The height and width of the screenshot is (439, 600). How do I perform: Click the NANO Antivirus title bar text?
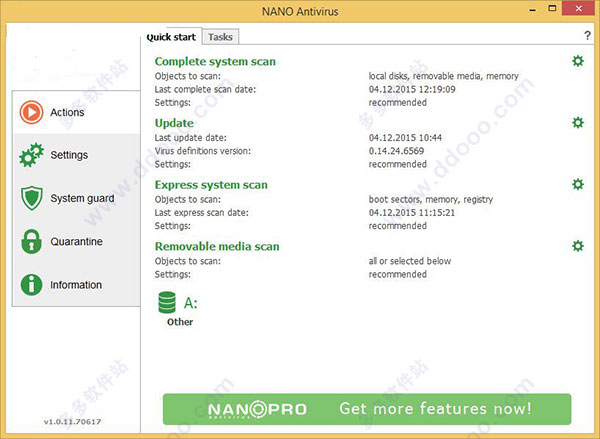click(x=300, y=11)
